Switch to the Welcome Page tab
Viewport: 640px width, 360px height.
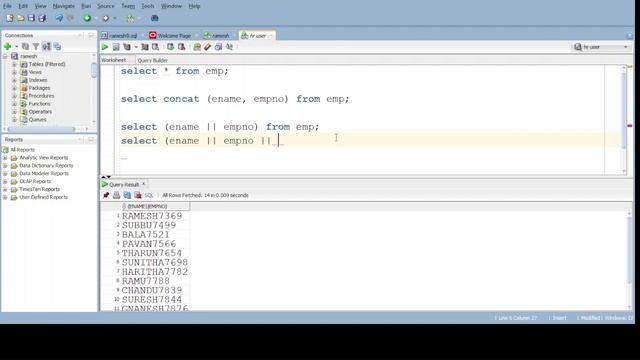tap(171, 36)
